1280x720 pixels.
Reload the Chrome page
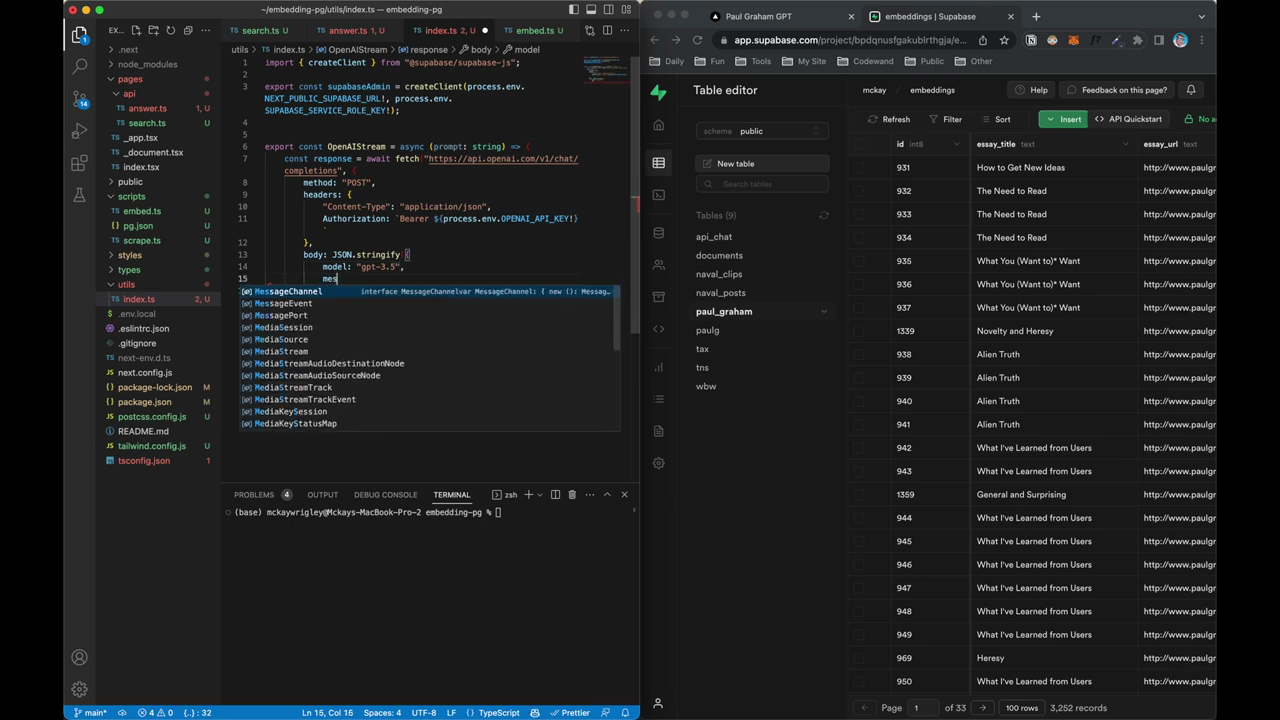click(697, 40)
